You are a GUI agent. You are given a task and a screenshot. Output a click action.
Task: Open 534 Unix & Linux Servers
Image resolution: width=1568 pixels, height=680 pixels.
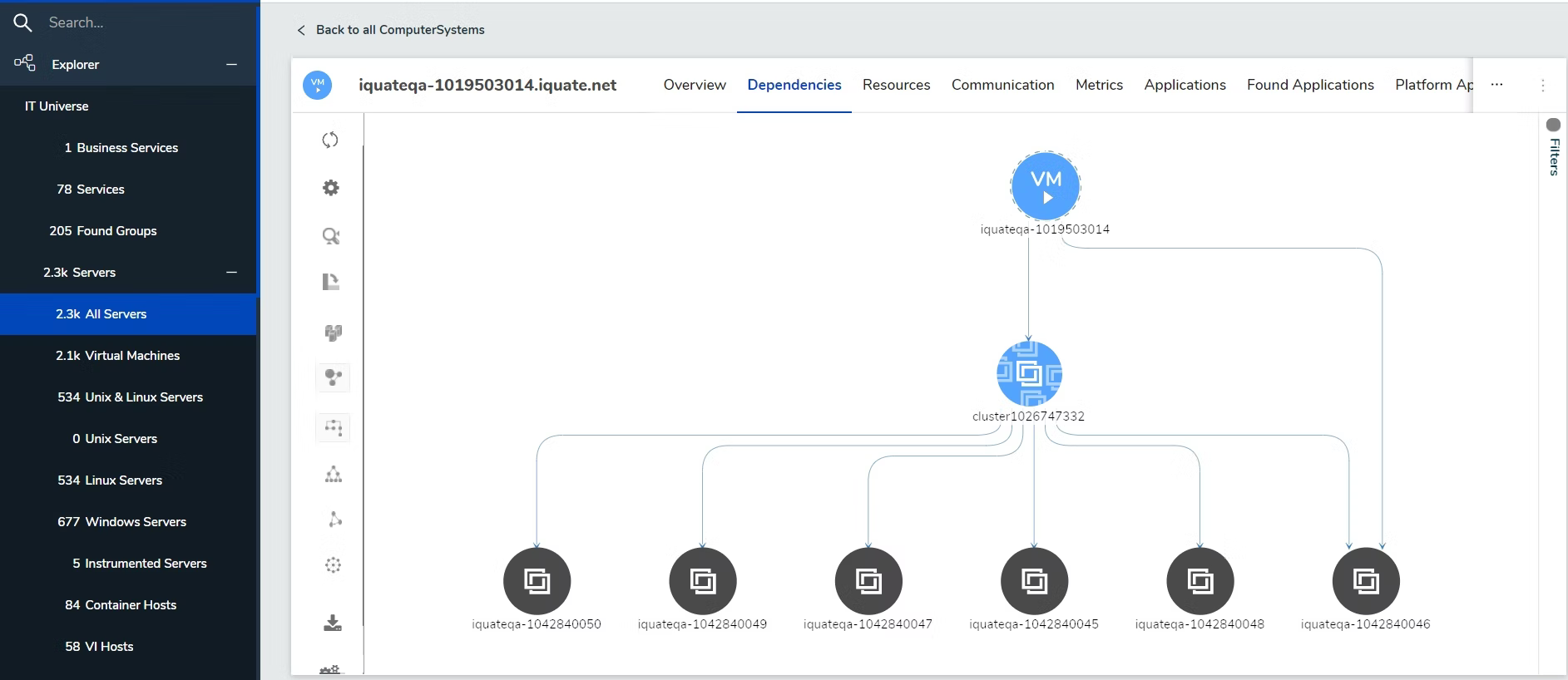(x=129, y=397)
